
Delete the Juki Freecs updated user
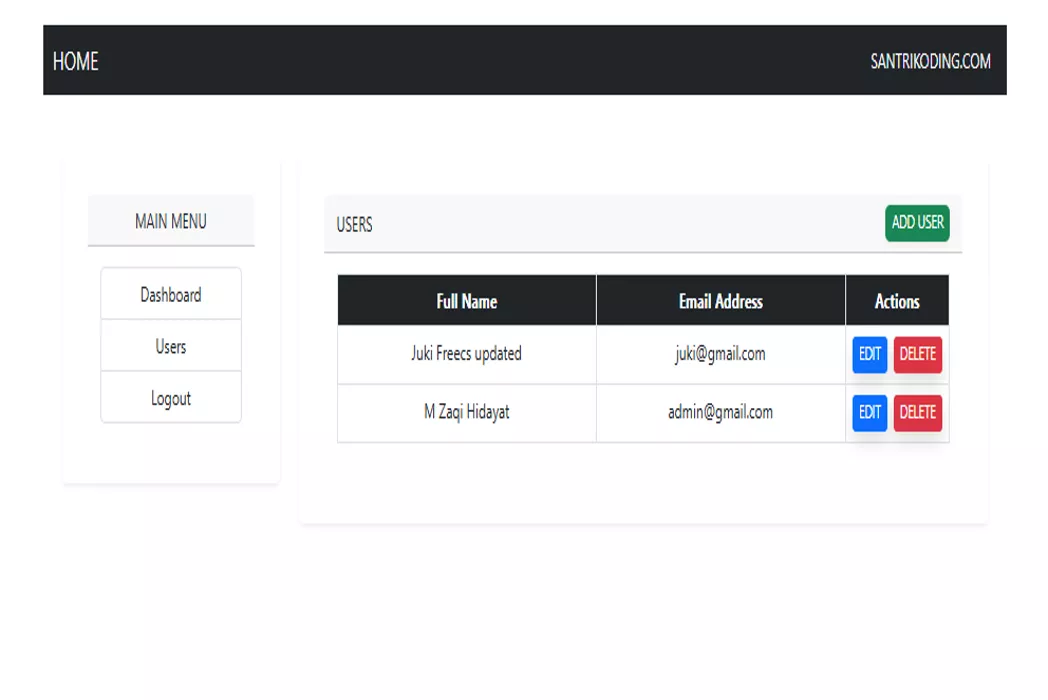[918, 354]
